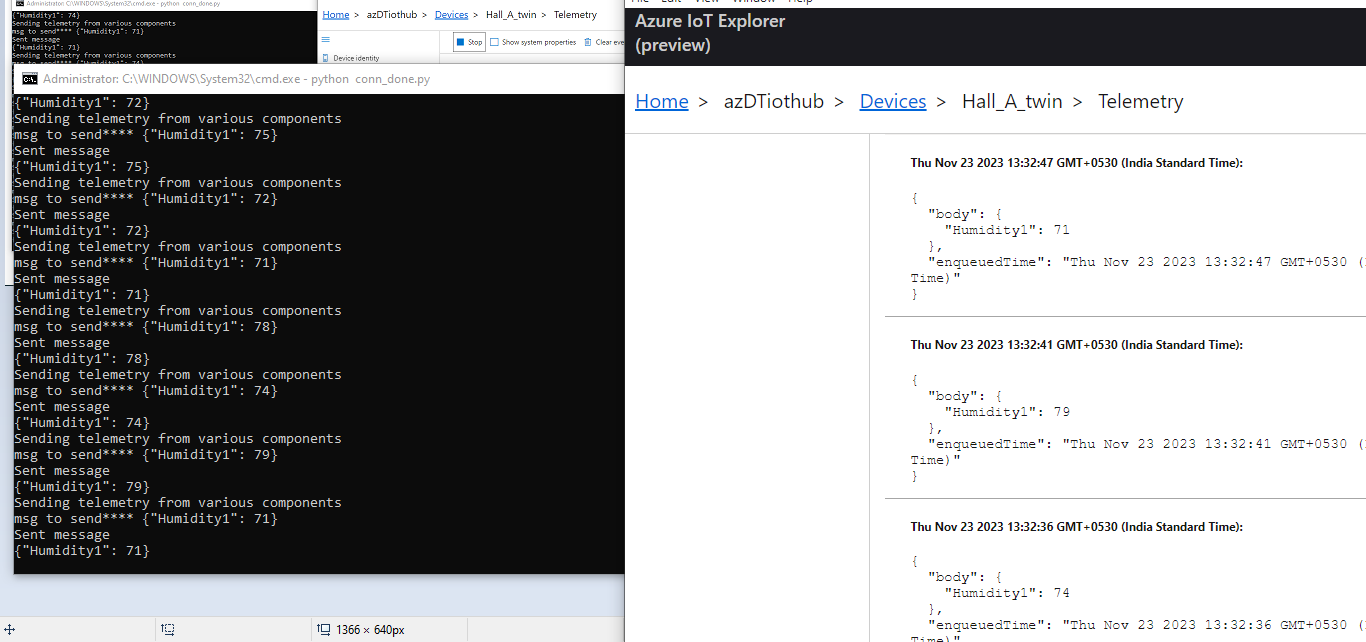1366x642 pixels.
Task: Select Hall_A_twin in the large breadcrumb
Action: (x=1013, y=101)
